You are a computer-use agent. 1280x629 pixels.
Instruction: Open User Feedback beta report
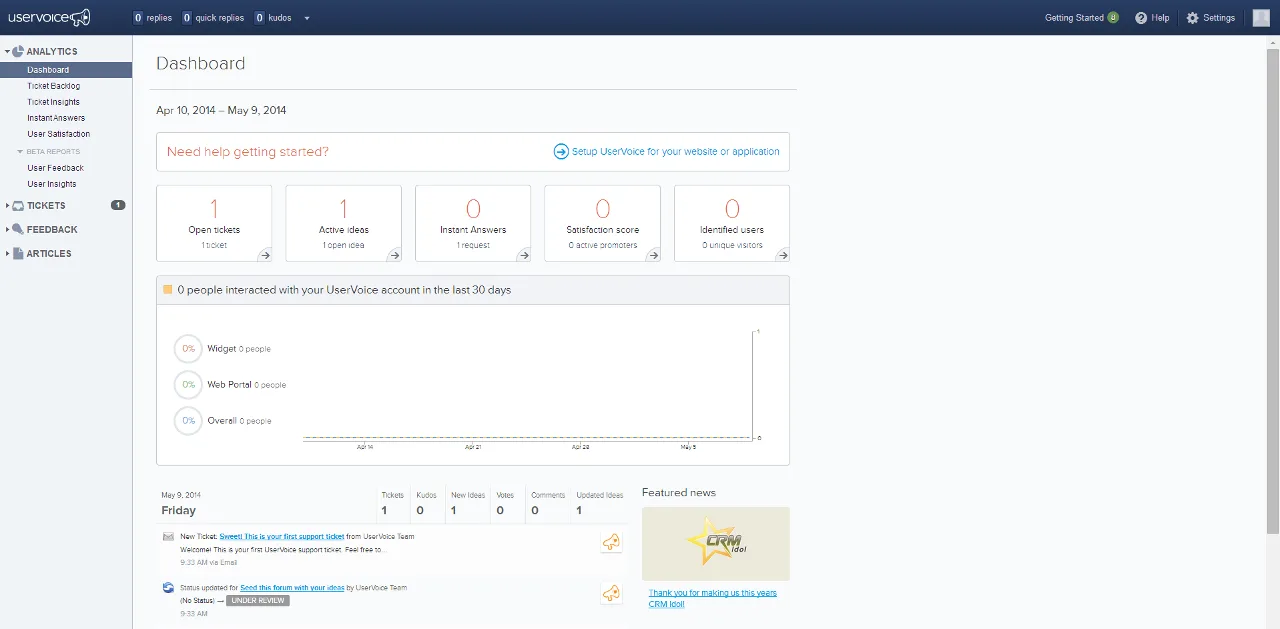tap(56, 168)
